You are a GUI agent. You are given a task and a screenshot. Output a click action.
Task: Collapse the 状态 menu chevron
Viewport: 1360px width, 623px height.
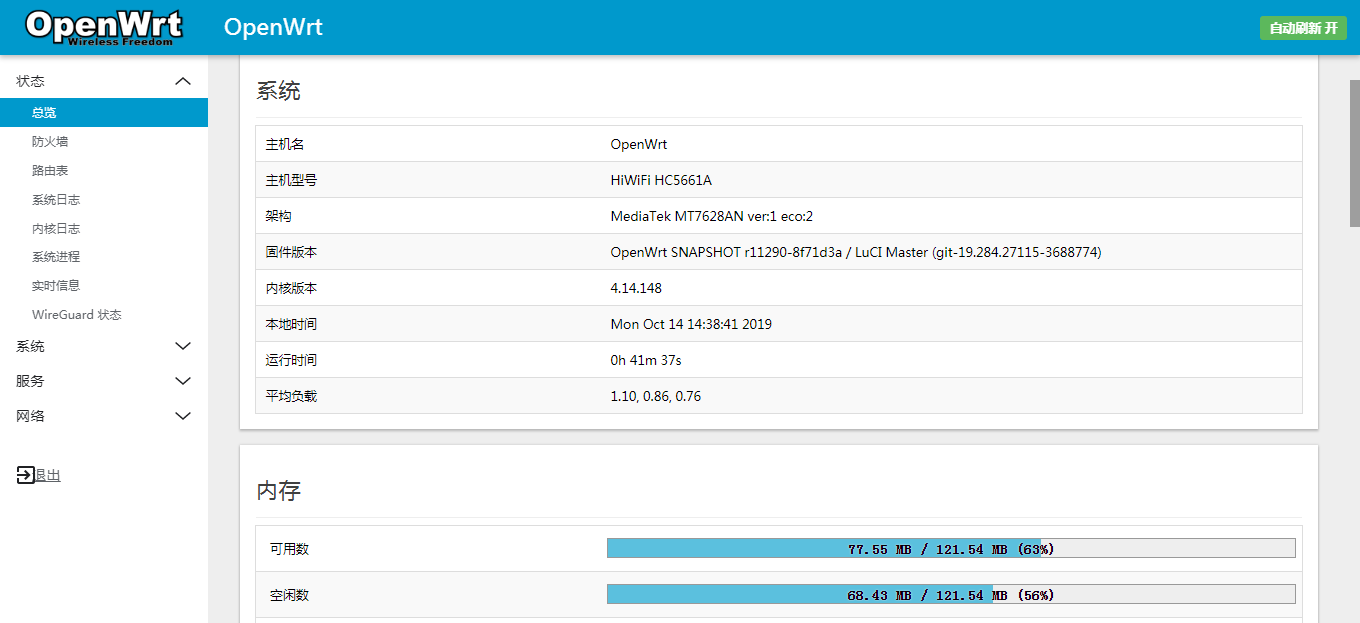(x=183, y=81)
